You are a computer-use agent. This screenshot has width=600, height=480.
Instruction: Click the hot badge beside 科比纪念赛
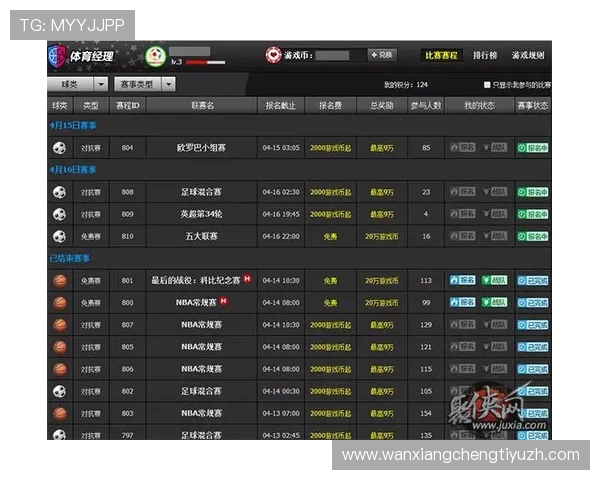(248, 279)
